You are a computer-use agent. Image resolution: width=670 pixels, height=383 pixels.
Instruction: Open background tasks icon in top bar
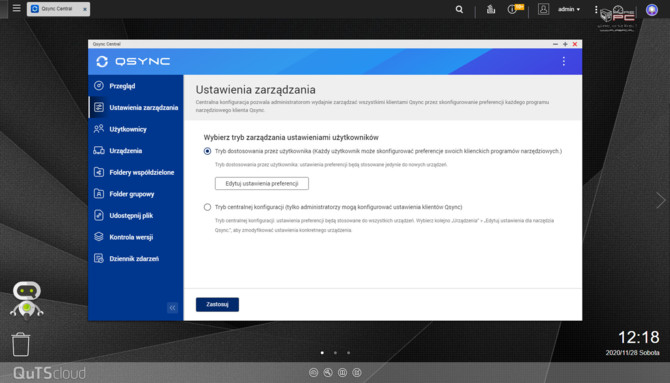pyautogui.click(x=491, y=9)
